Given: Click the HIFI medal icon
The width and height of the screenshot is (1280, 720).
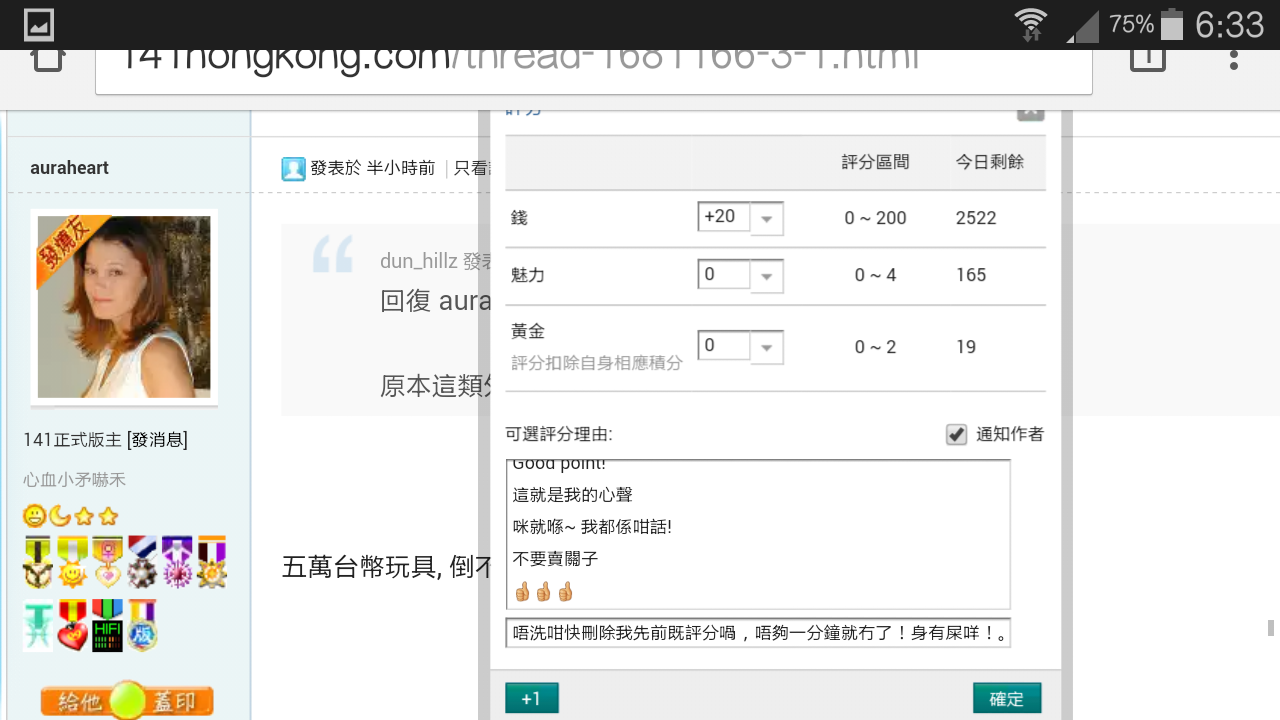Looking at the screenshot, I should point(107,628).
